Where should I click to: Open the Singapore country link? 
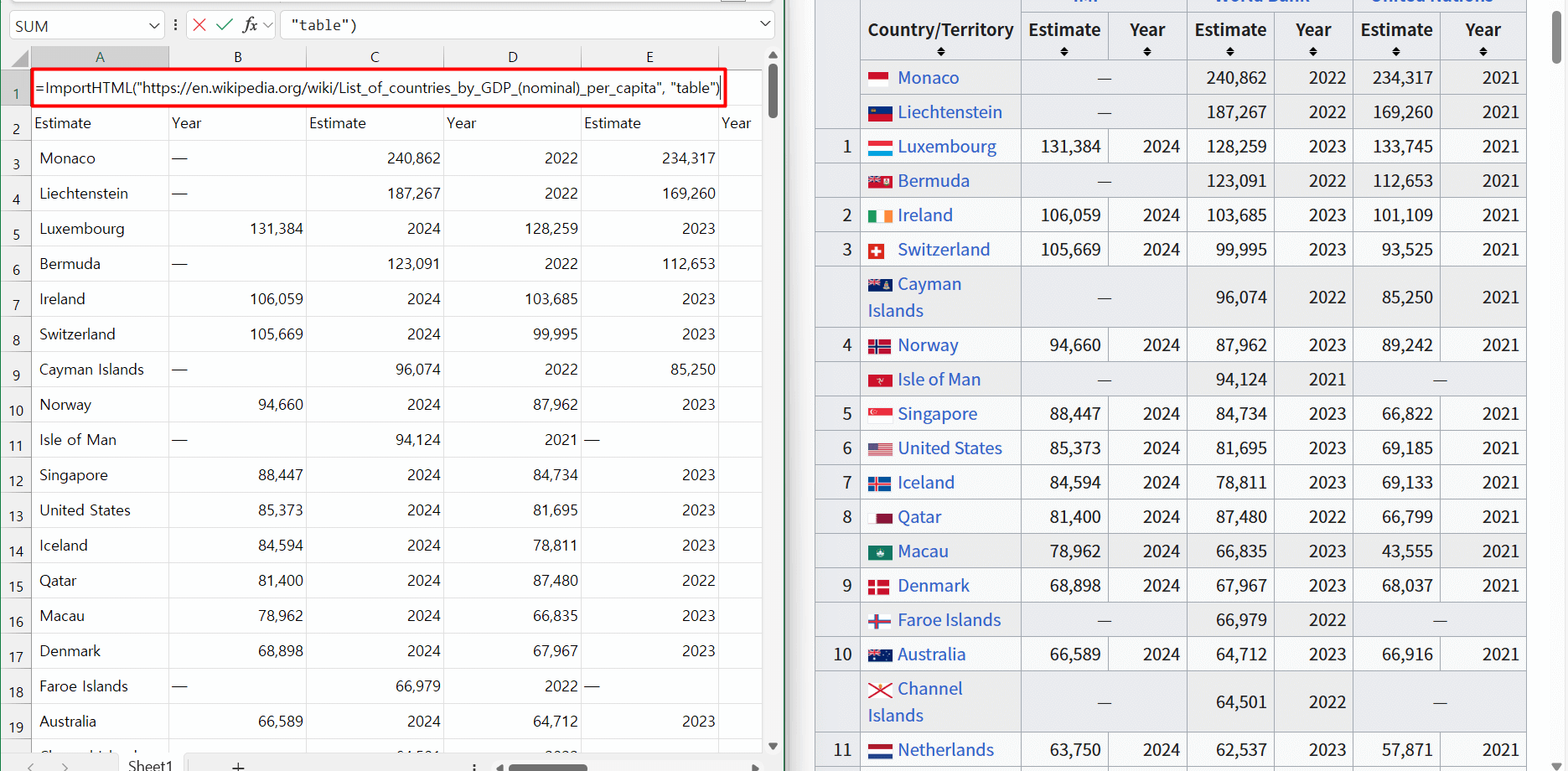click(x=937, y=414)
